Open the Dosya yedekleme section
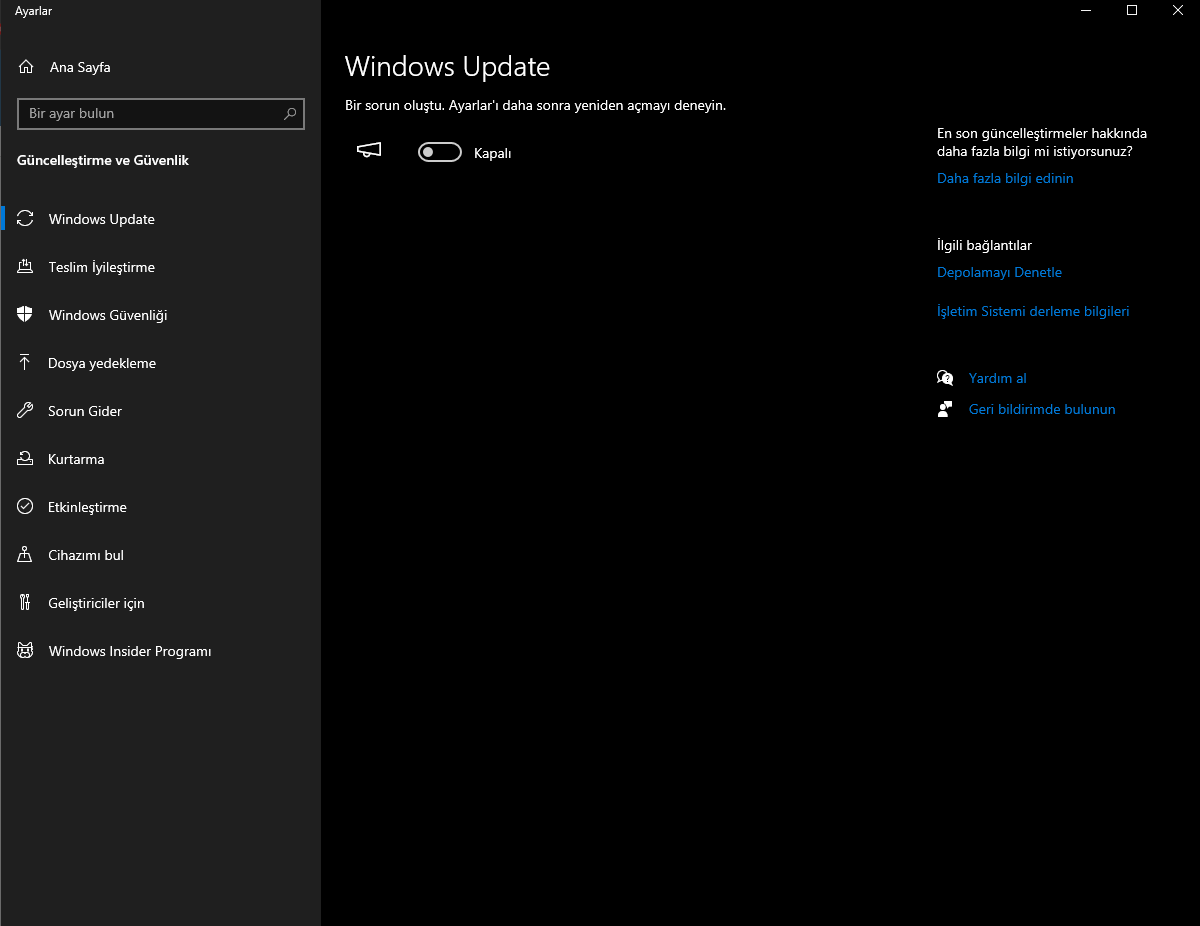Image resolution: width=1200 pixels, height=926 pixels. point(102,363)
